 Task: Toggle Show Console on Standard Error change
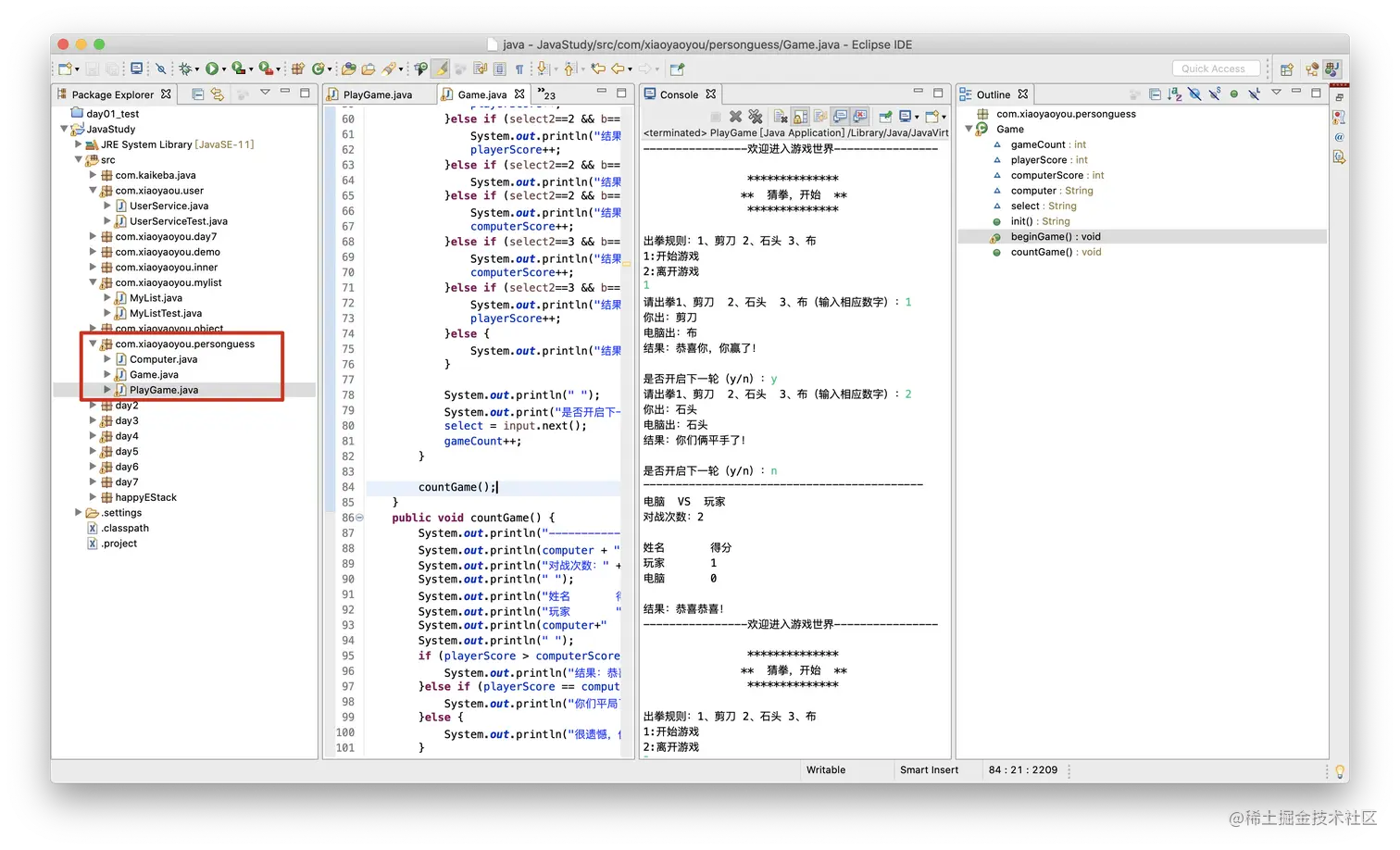(x=860, y=116)
